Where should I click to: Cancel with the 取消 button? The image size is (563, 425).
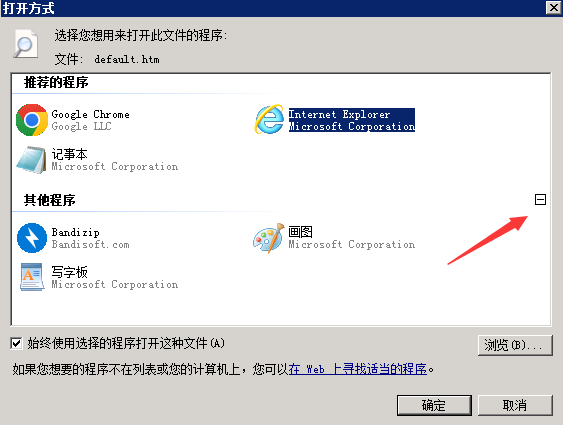[515, 406]
